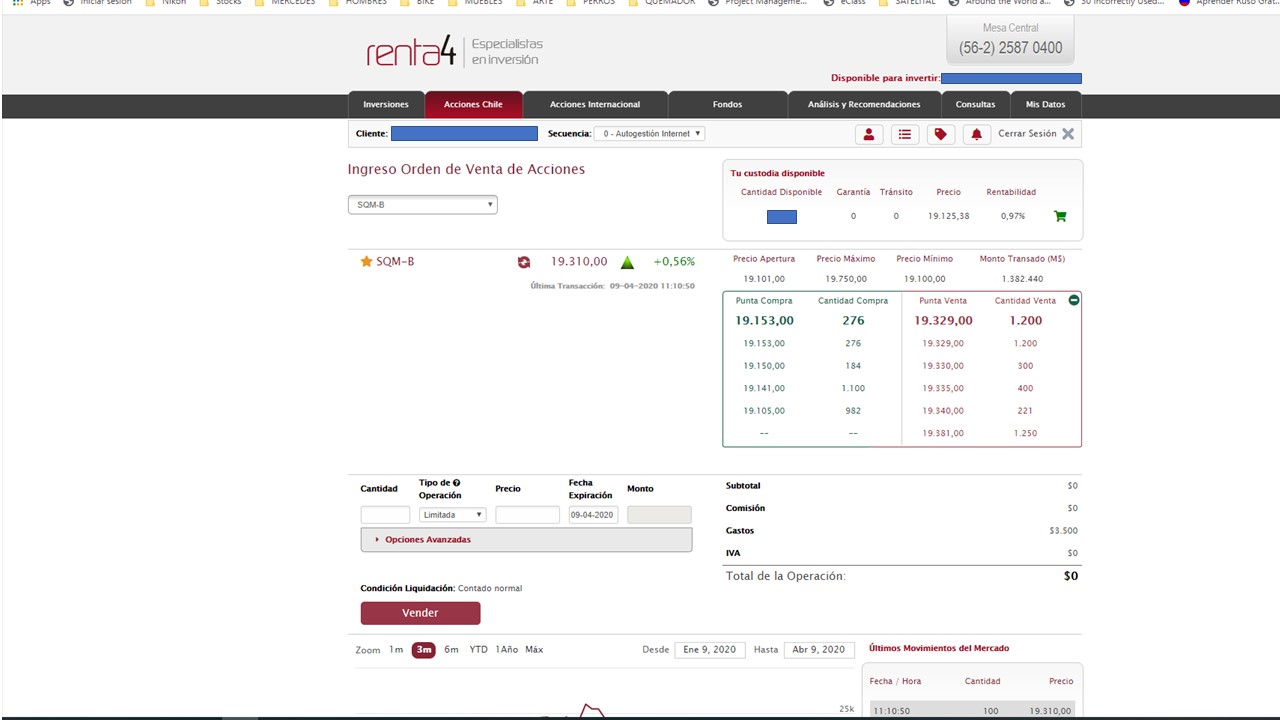Click the Fecha Expiración date field

(593, 515)
